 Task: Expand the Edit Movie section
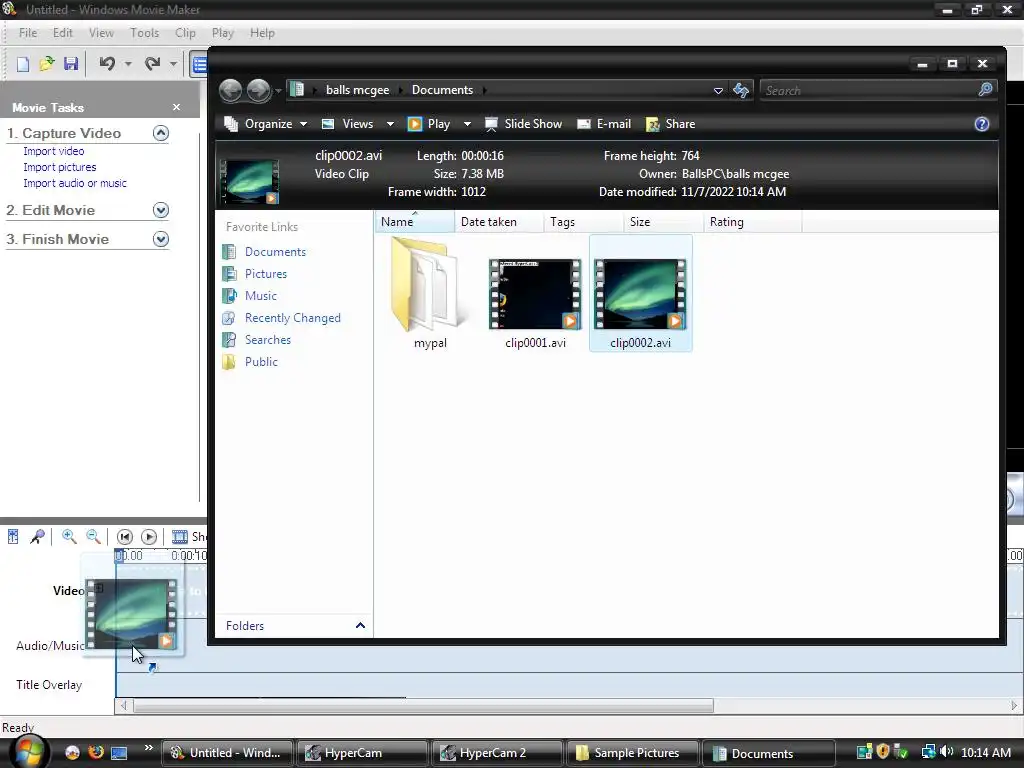click(161, 210)
